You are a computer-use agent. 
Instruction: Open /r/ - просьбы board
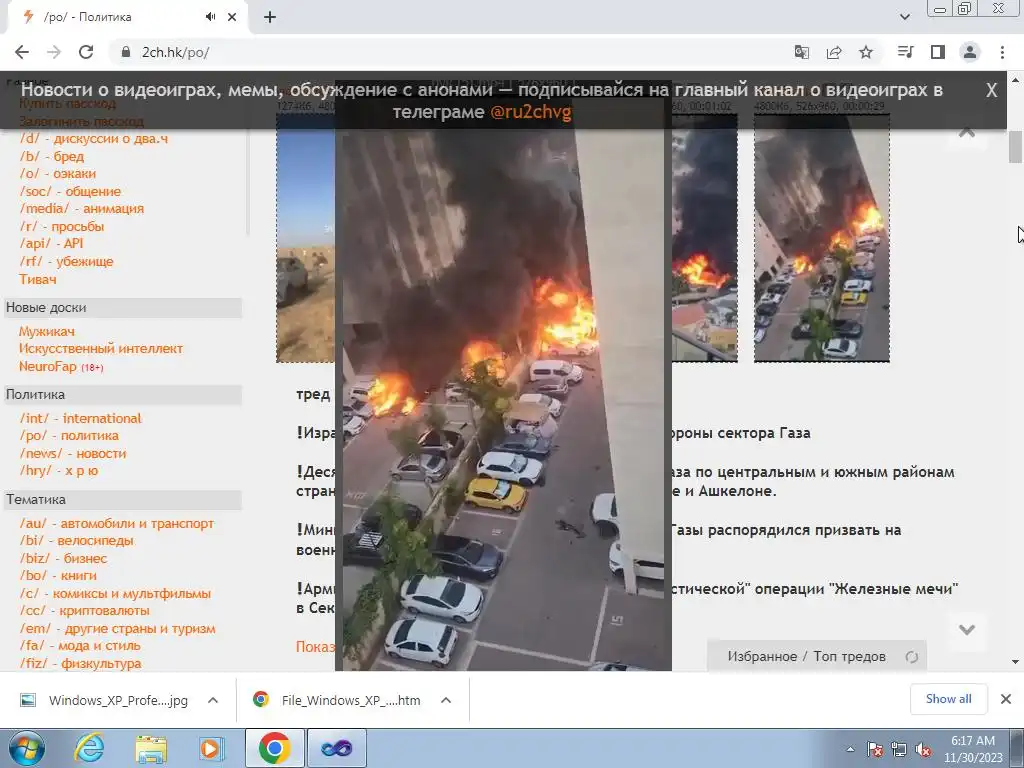(x=61, y=227)
